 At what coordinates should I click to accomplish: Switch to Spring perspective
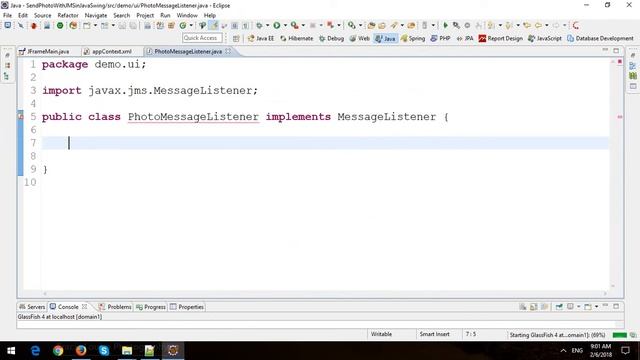click(x=413, y=38)
